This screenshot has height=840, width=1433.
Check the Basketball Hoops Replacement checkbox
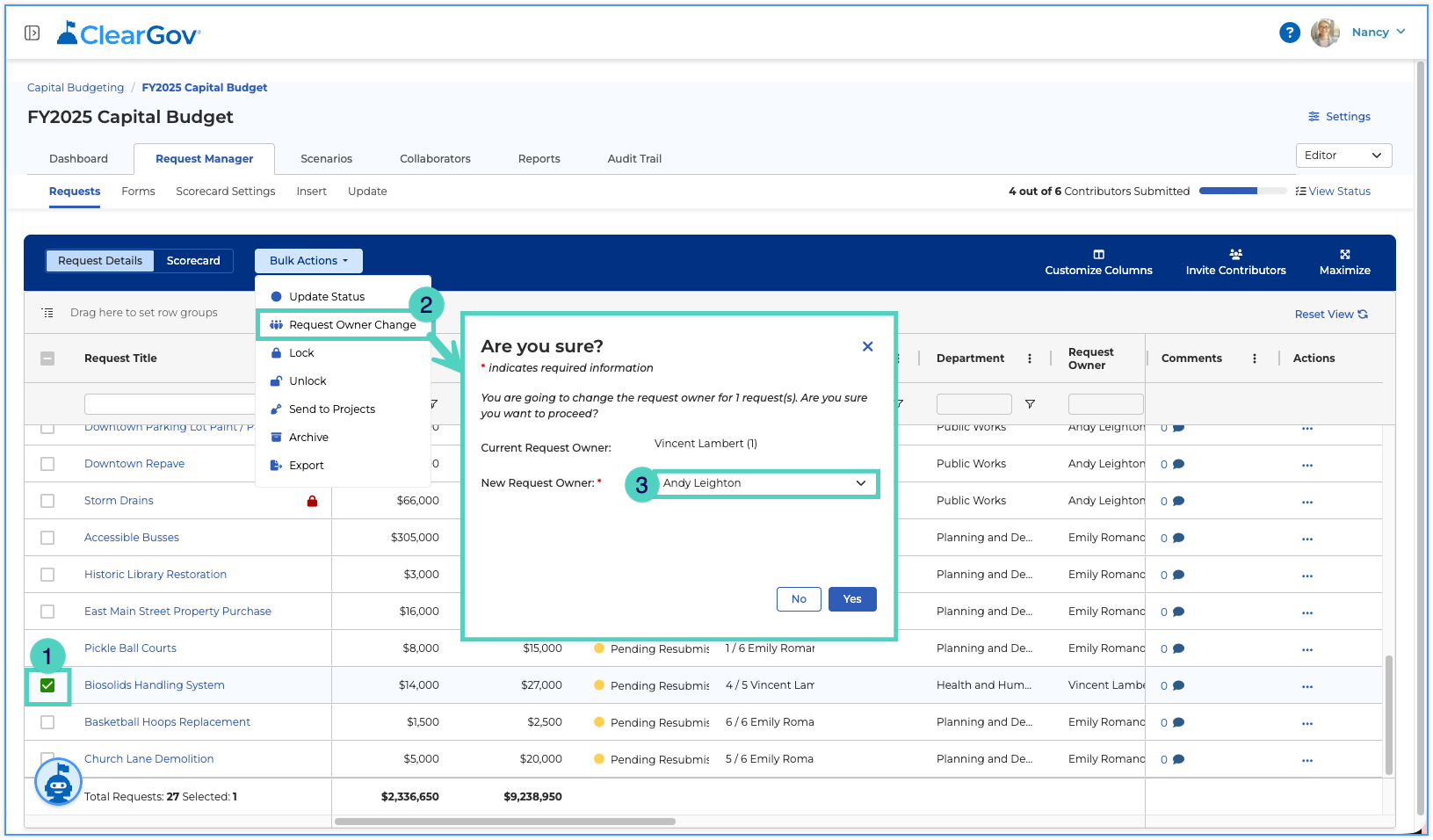click(47, 722)
